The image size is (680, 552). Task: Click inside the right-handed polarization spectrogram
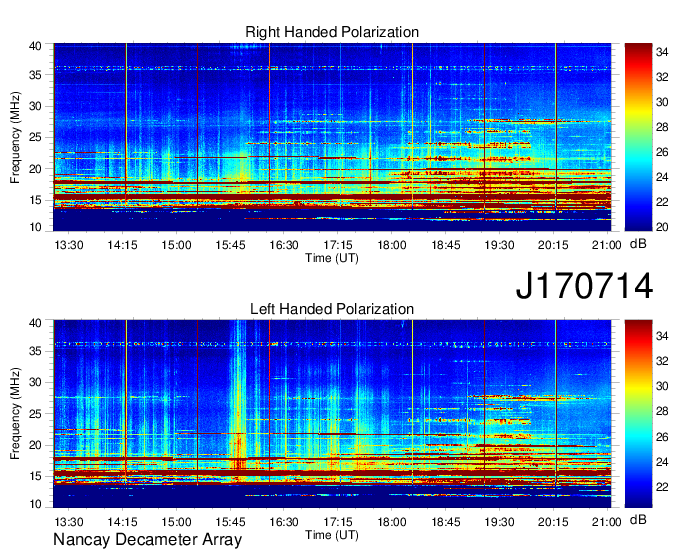point(332,137)
